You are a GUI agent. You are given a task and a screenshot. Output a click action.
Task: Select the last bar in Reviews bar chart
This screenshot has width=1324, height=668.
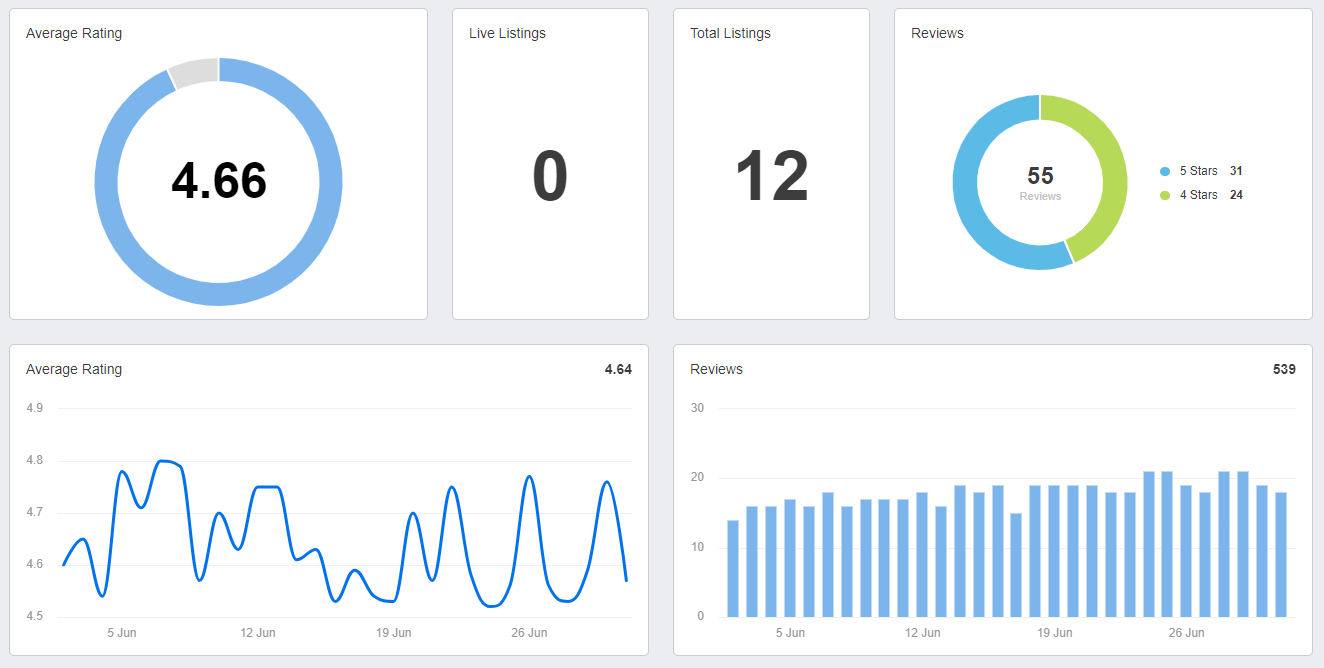(x=1281, y=554)
